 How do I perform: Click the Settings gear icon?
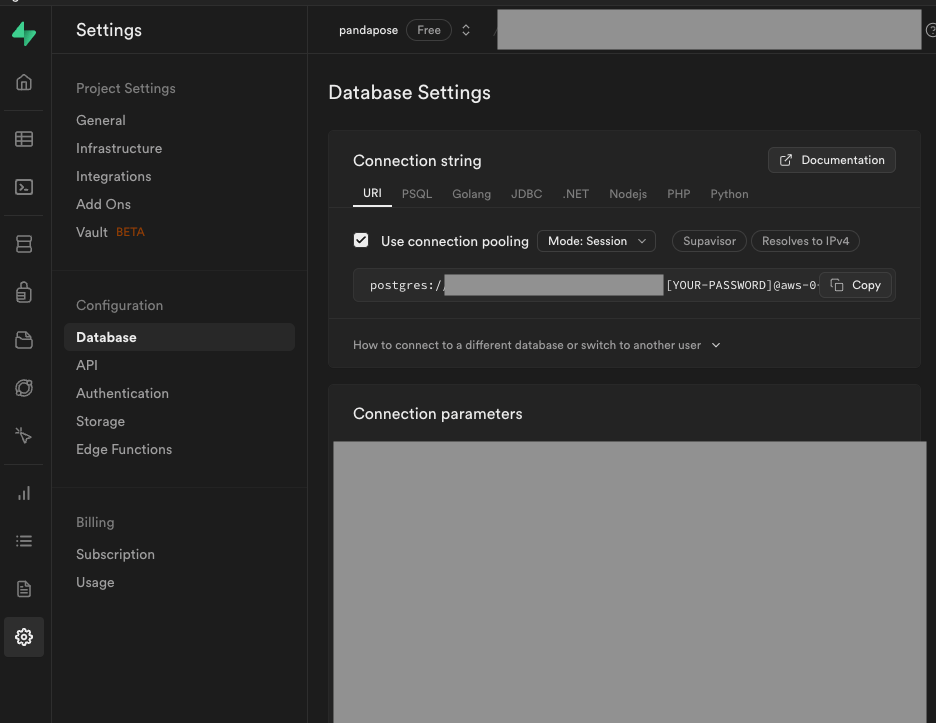pos(24,637)
